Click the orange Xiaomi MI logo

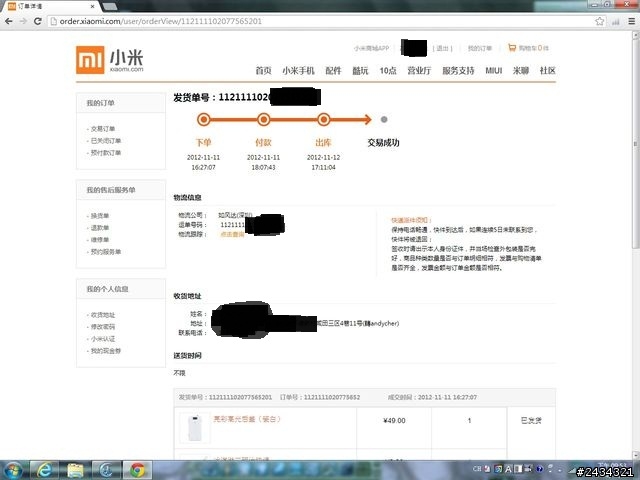point(90,60)
